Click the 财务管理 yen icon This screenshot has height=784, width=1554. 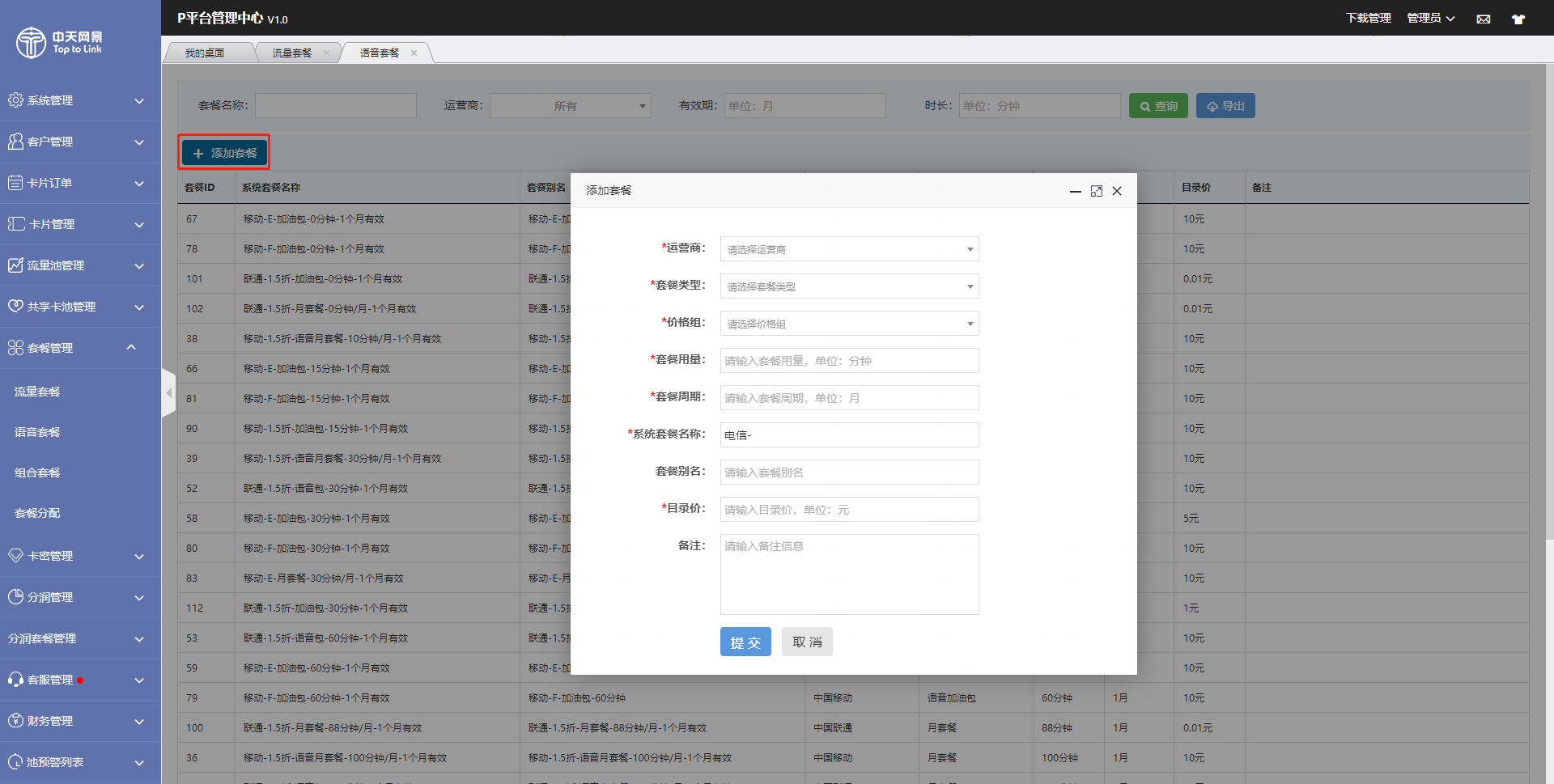[x=15, y=721]
